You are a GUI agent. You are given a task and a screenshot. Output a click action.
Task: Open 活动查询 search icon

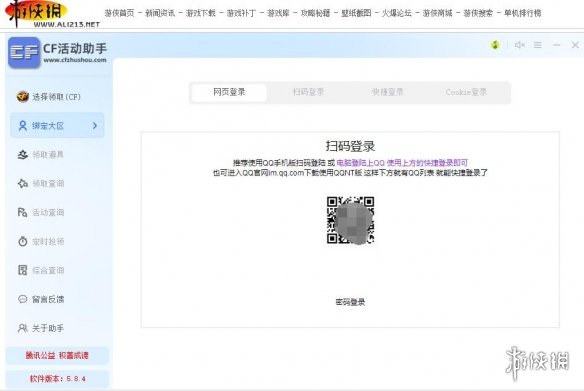pyautogui.click(x=23, y=212)
